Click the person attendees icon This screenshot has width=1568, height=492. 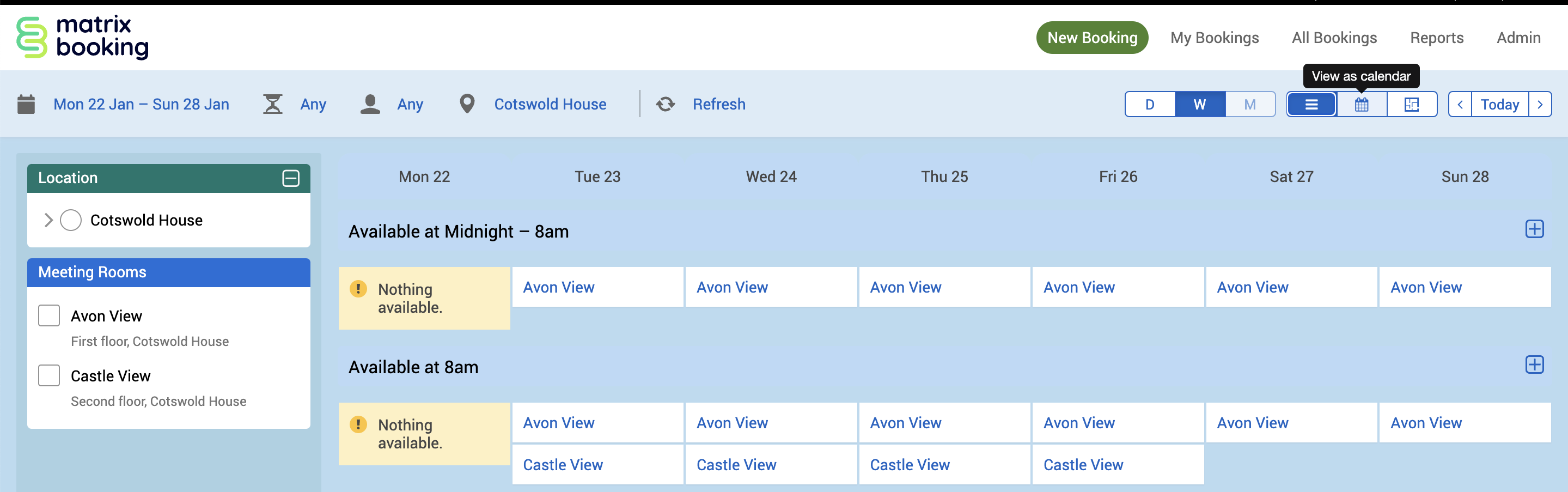coord(370,104)
